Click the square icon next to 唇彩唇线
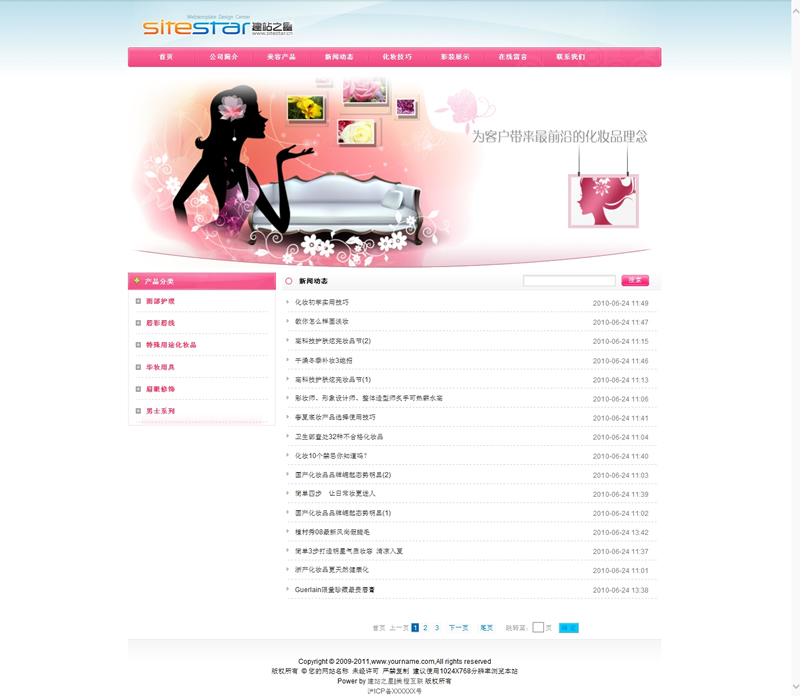800x696 pixels. coord(138,323)
